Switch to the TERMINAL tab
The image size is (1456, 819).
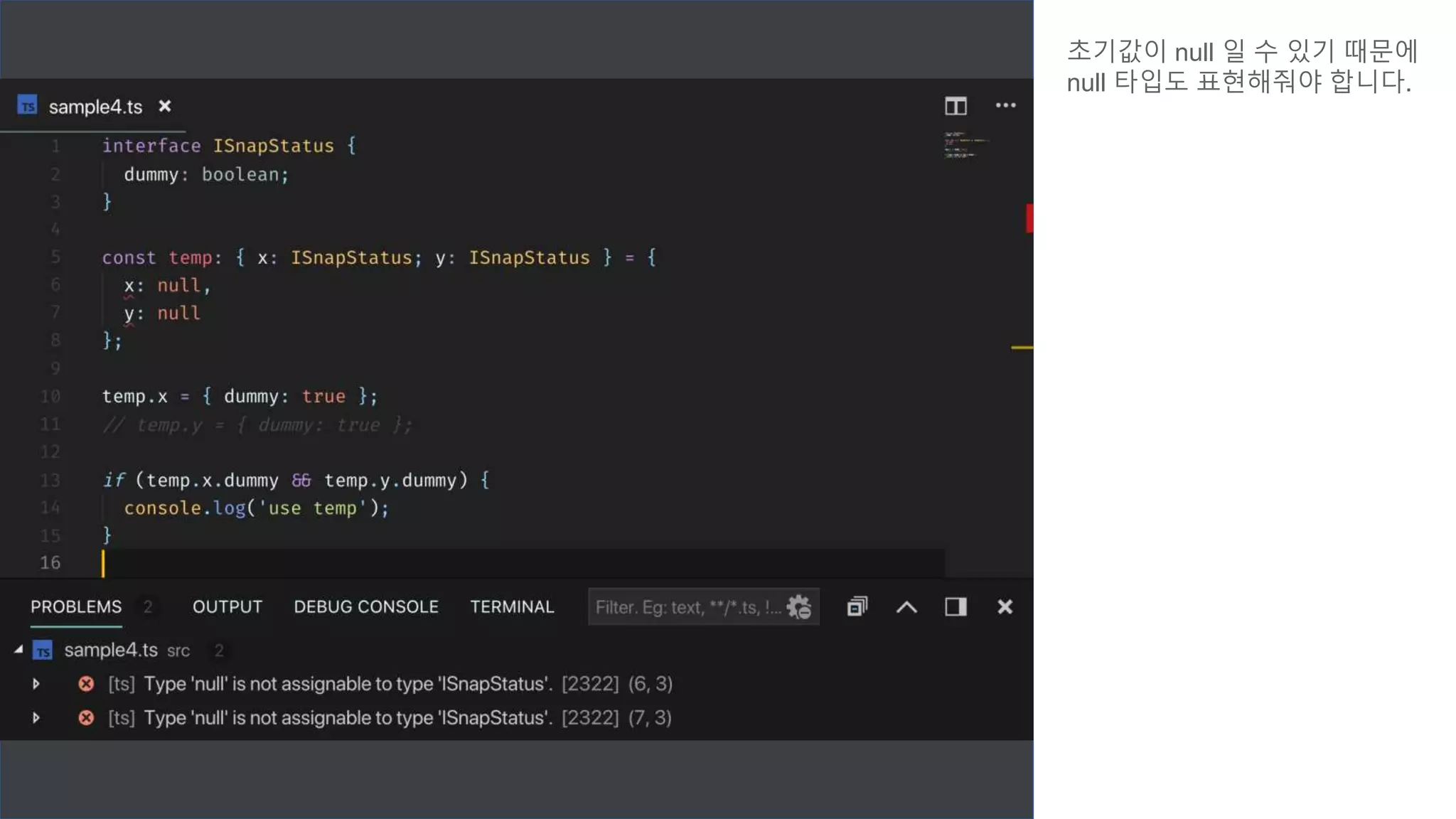point(512,607)
